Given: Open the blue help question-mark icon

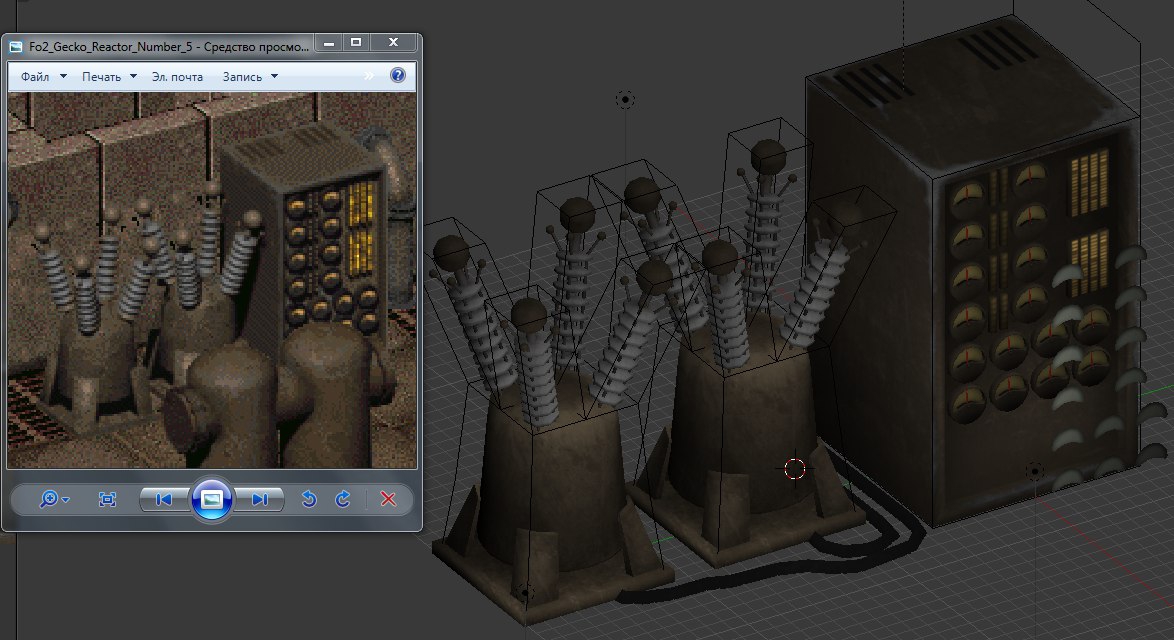Looking at the screenshot, I should coord(398,75).
